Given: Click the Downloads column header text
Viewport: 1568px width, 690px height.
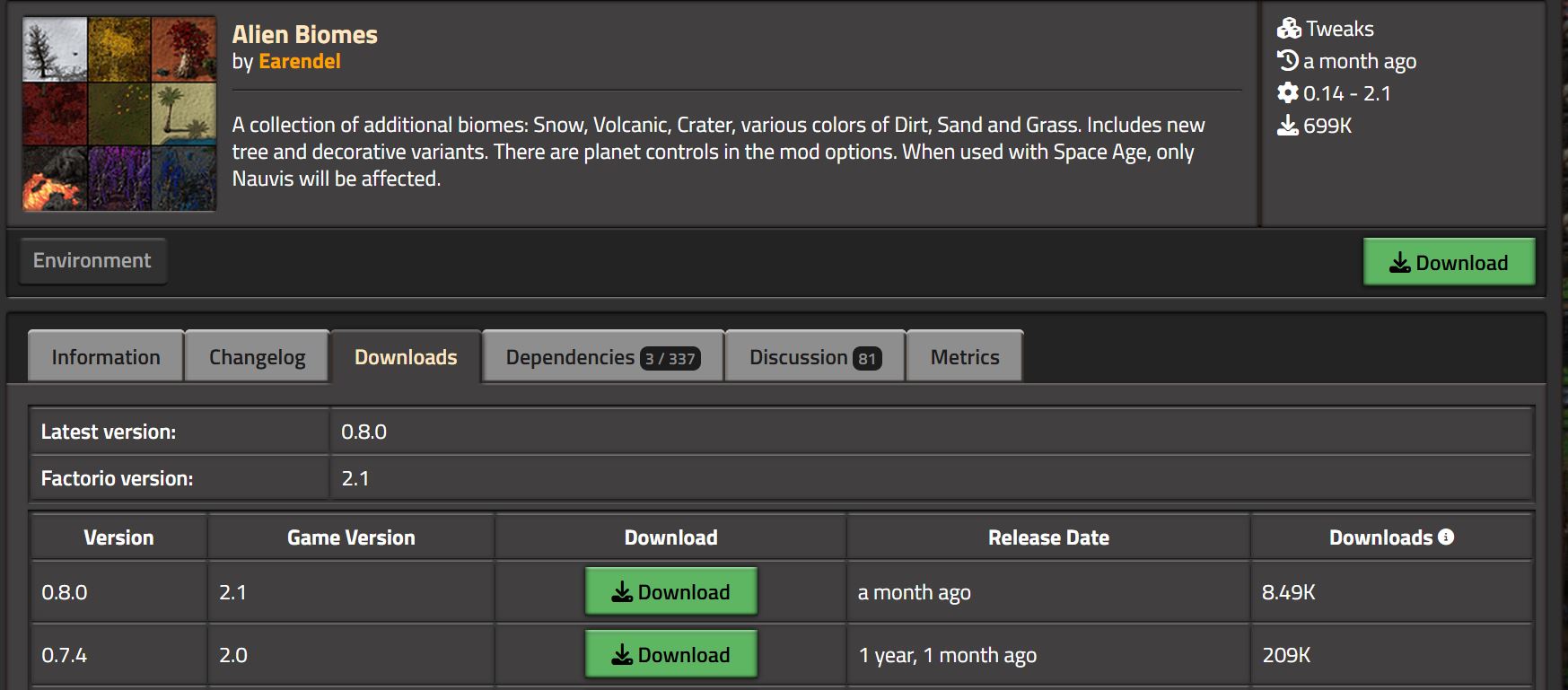Looking at the screenshot, I should [x=1380, y=537].
